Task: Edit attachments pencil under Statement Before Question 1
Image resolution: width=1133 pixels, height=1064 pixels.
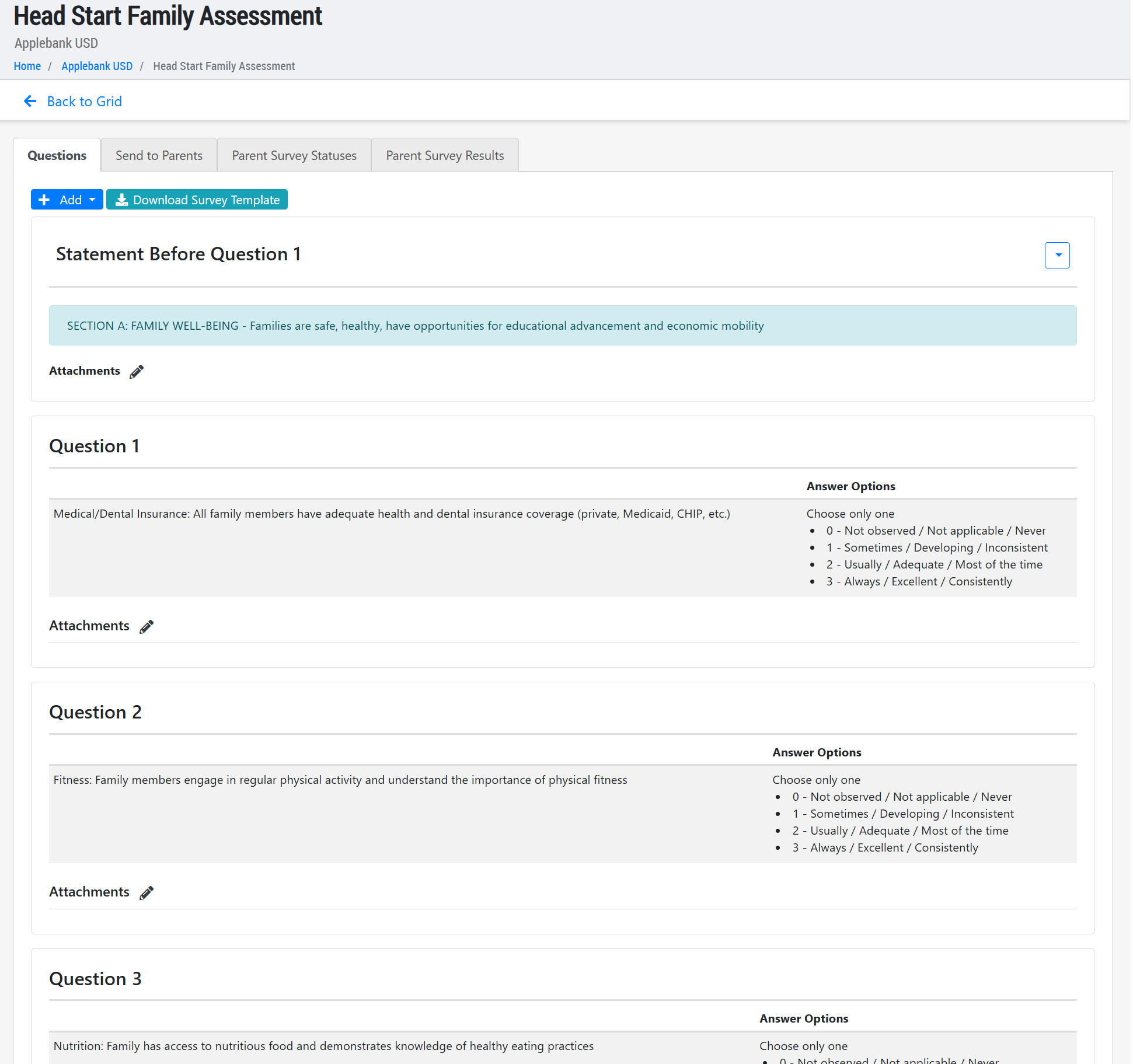Action: (x=137, y=372)
